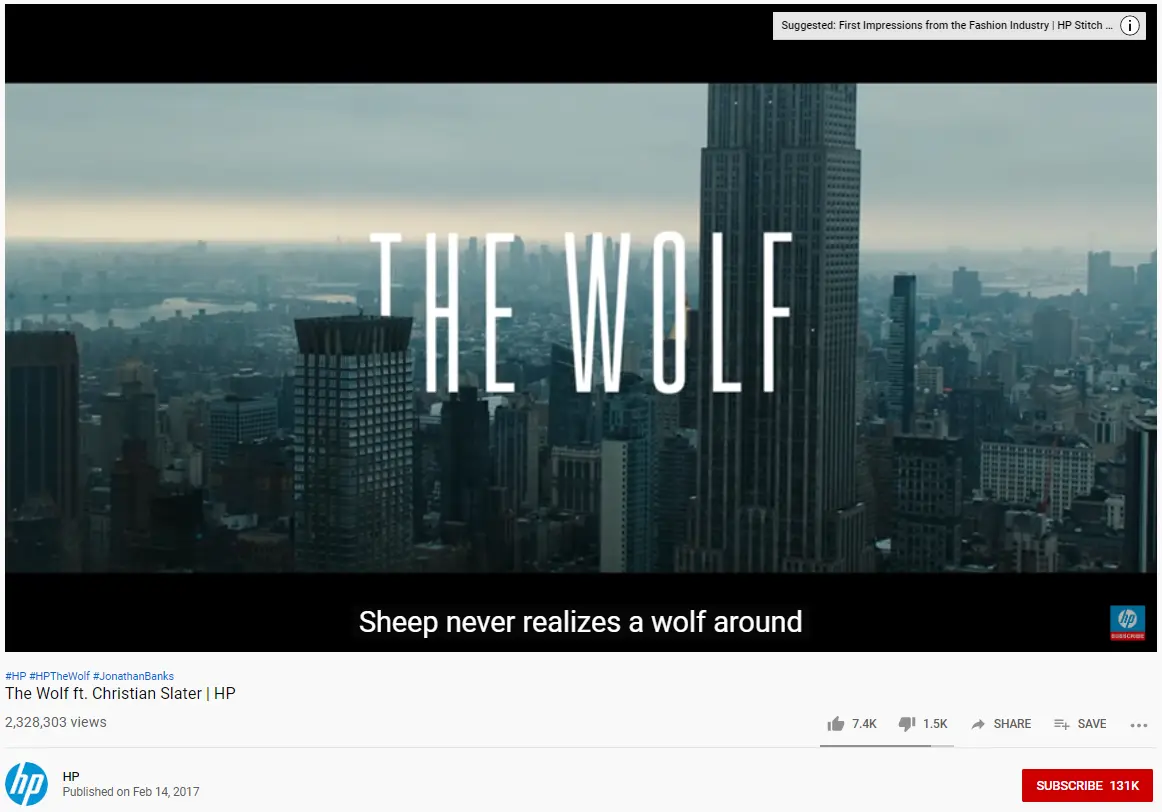Viewport: 1162px width, 812px height.
Task: Dislike the video with thumbs down
Action: tap(907, 724)
